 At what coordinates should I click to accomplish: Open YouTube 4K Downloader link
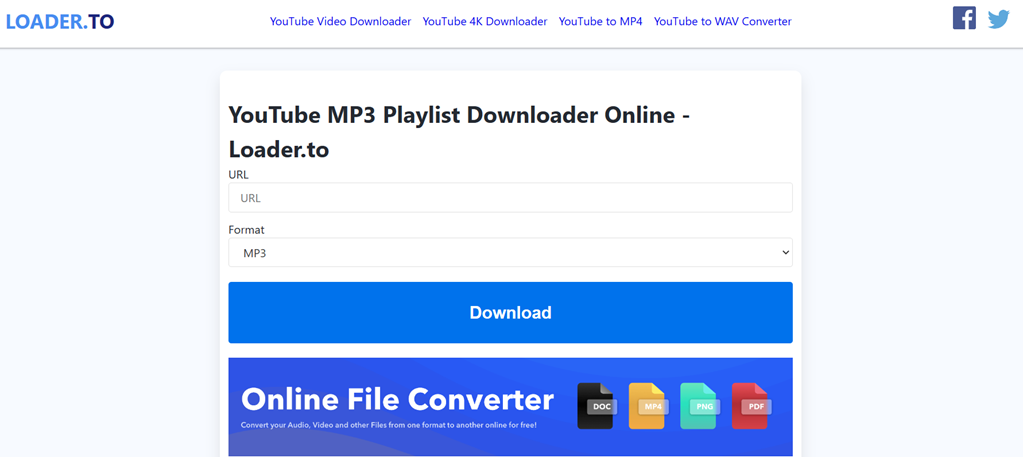coord(485,22)
